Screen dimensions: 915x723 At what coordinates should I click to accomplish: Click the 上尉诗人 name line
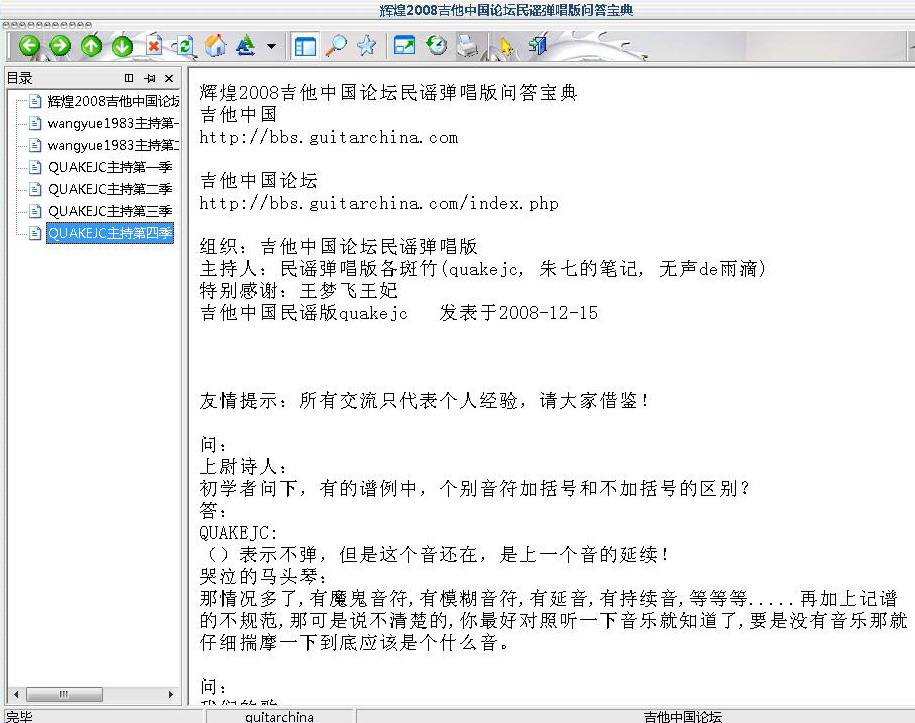pyautogui.click(x=243, y=466)
